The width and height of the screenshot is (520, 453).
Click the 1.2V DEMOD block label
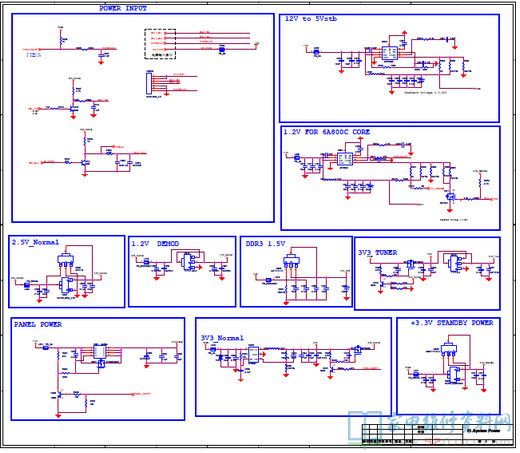155,244
